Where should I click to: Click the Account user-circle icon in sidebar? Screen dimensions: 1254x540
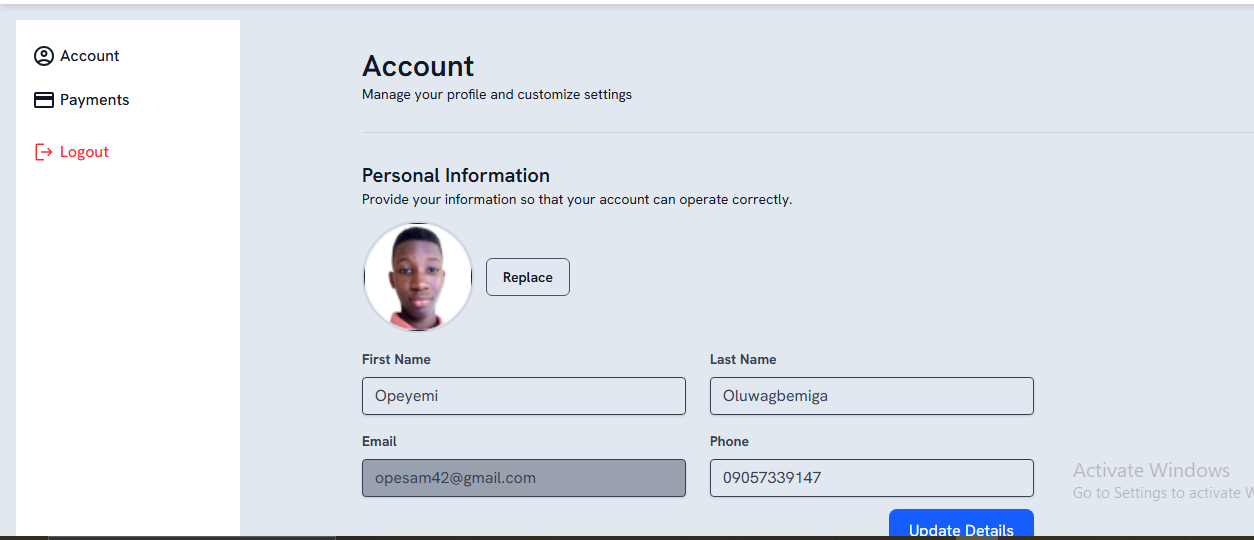tap(43, 56)
